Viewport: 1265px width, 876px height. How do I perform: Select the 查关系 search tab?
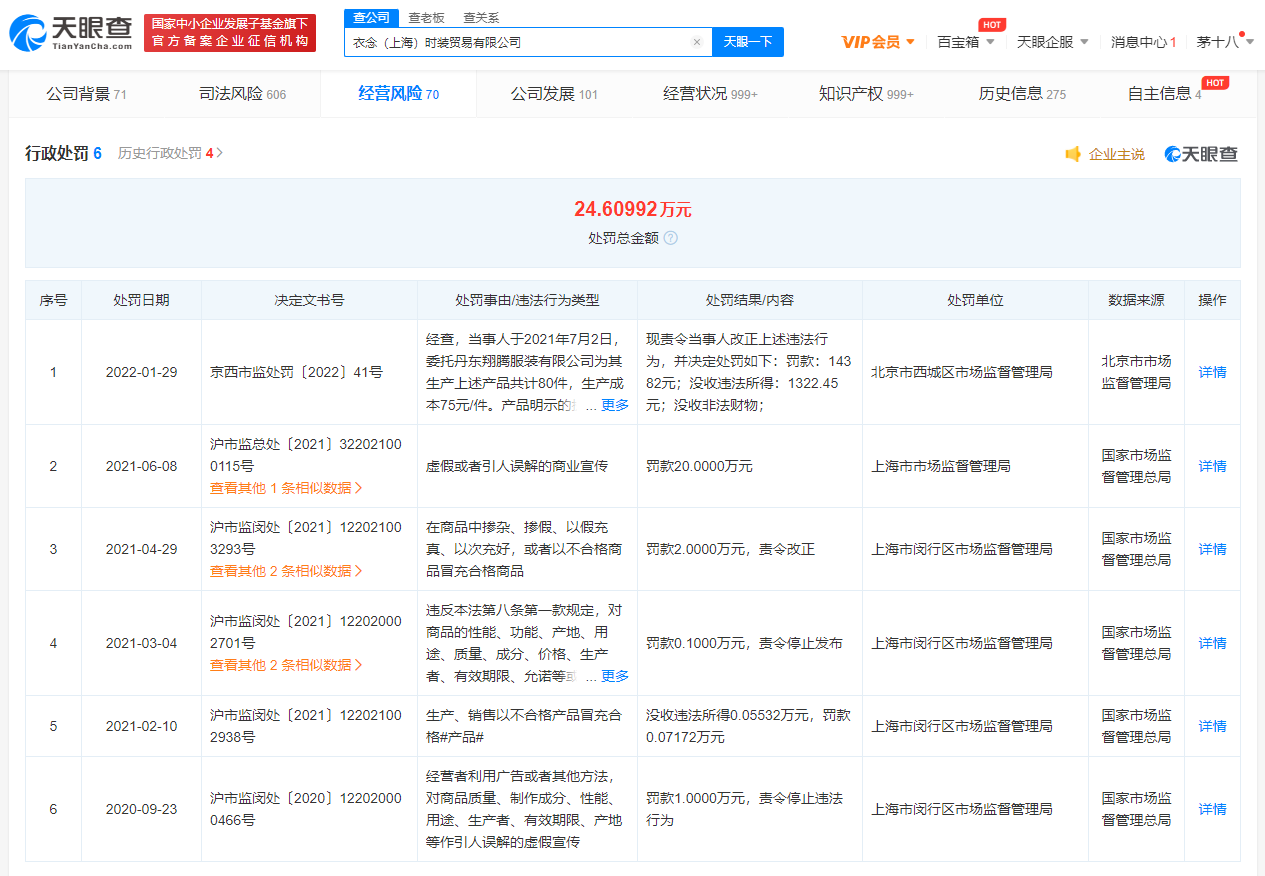click(x=481, y=17)
